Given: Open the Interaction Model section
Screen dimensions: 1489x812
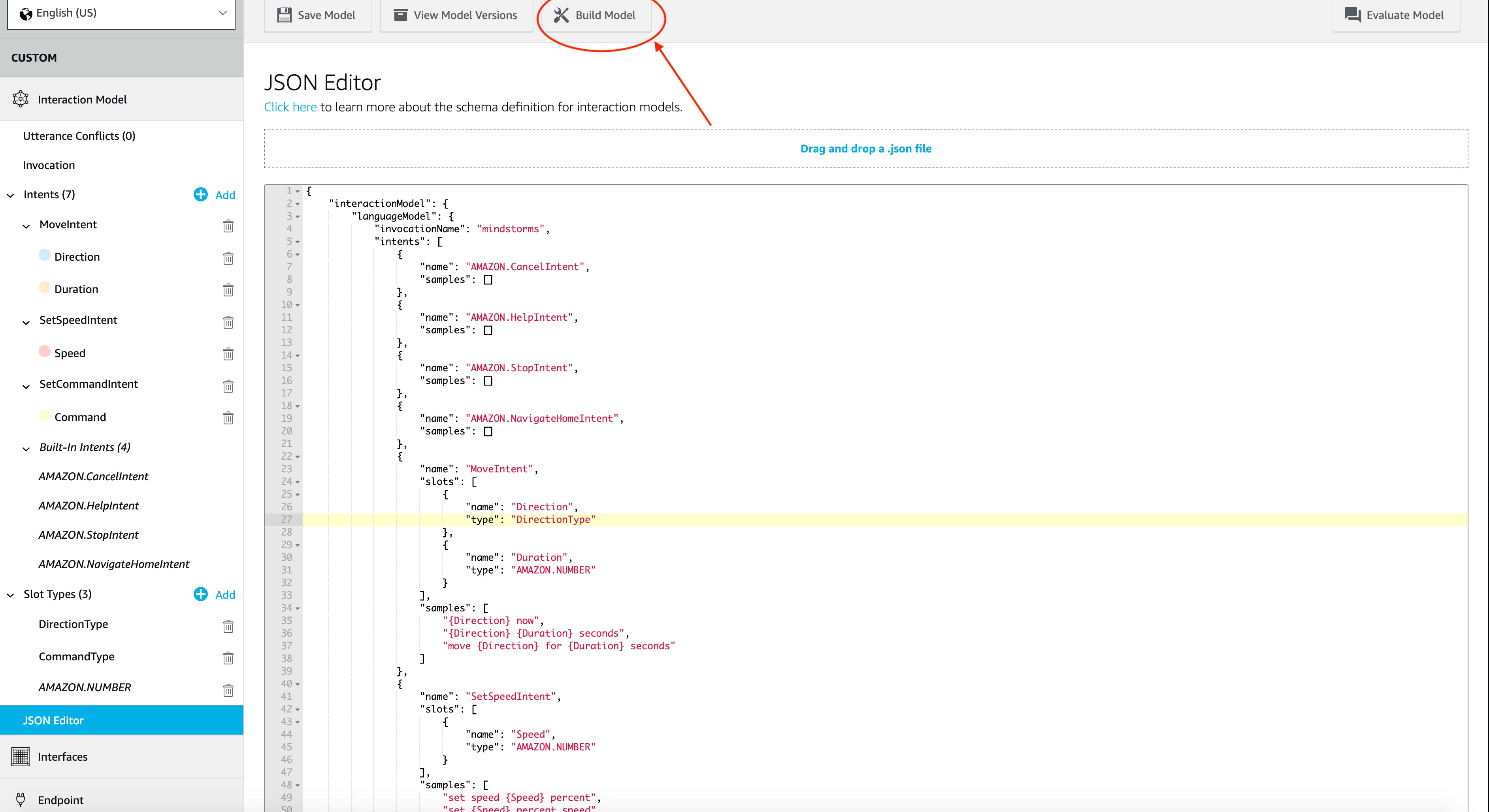Looking at the screenshot, I should [121, 100].
